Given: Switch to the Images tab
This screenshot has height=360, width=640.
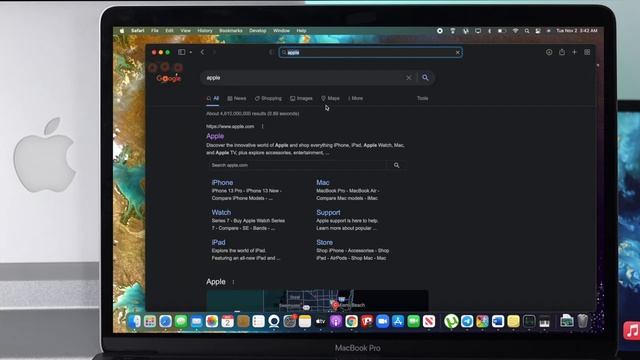Looking at the screenshot, I should click(301, 98).
